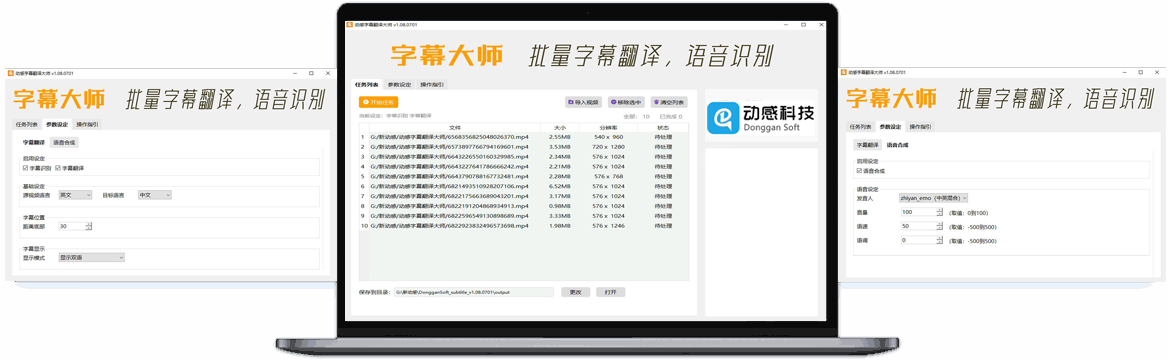Click the 开始任务 button in center window
The width and height of the screenshot is (1168, 360).
click(378, 102)
